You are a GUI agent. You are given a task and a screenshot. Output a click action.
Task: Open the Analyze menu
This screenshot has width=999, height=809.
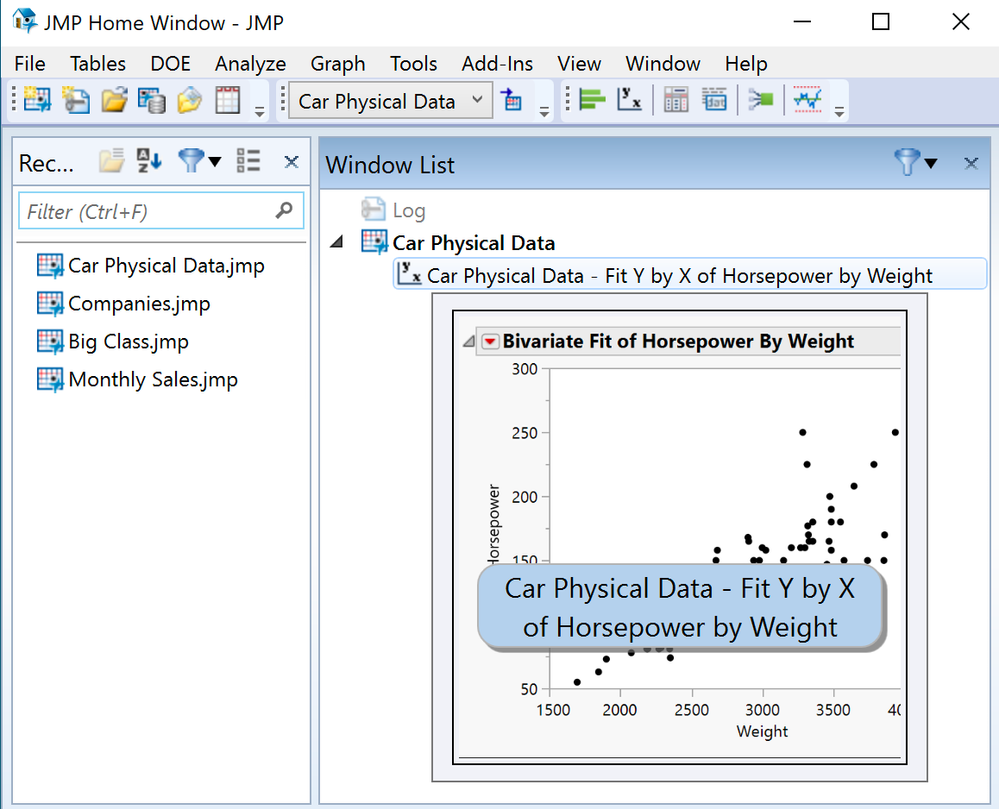[249, 63]
